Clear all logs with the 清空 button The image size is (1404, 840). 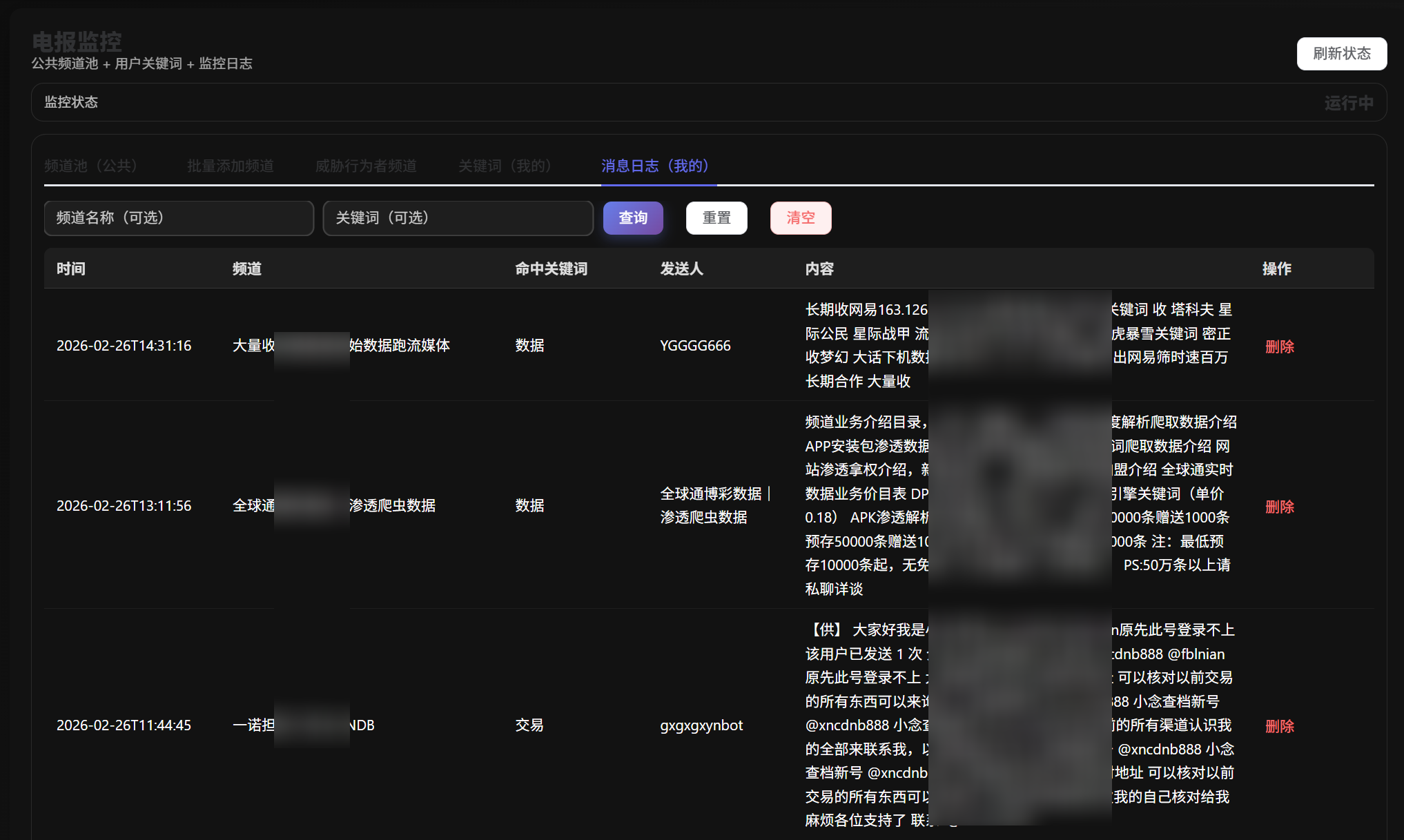tap(800, 217)
